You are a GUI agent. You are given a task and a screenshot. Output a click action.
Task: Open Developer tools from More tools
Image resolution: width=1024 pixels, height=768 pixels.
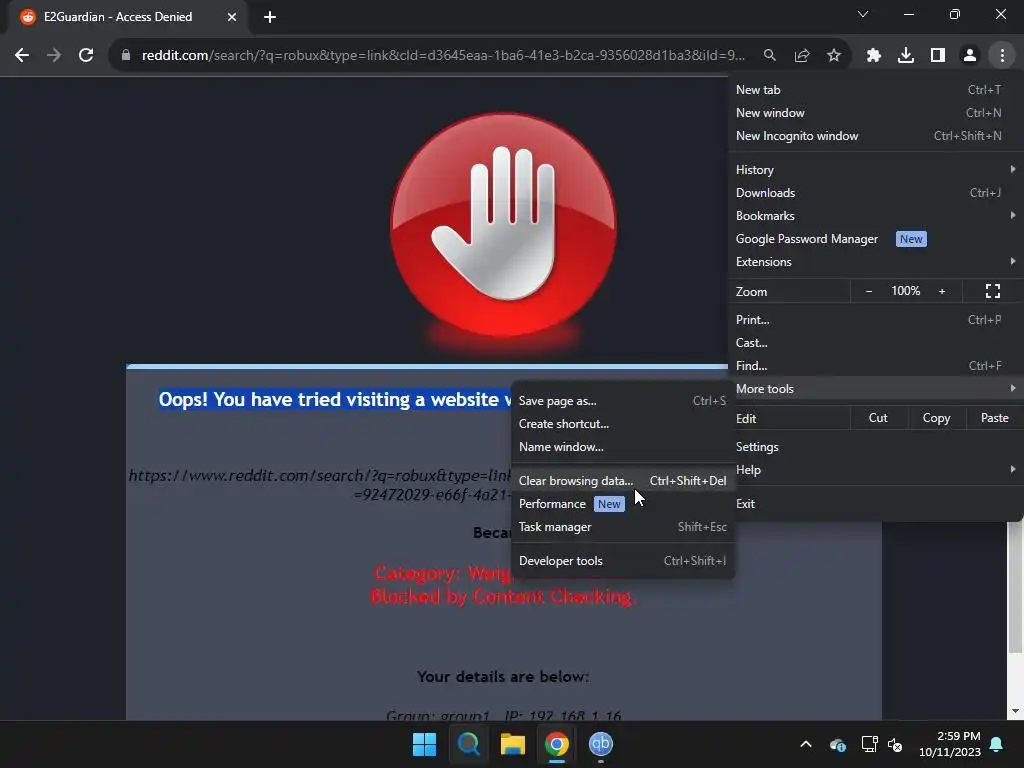coord(622,561)
